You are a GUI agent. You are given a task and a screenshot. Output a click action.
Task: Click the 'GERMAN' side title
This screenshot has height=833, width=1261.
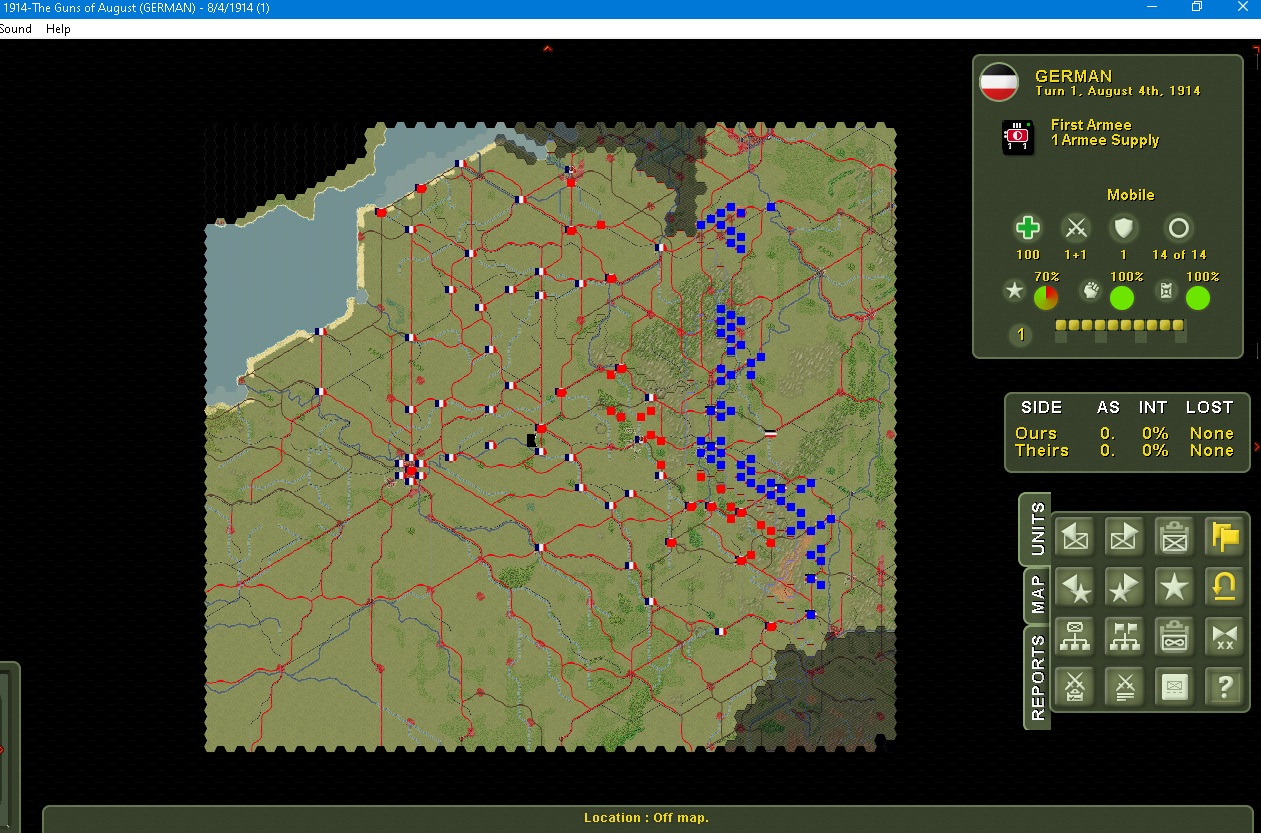point(1073,76)
